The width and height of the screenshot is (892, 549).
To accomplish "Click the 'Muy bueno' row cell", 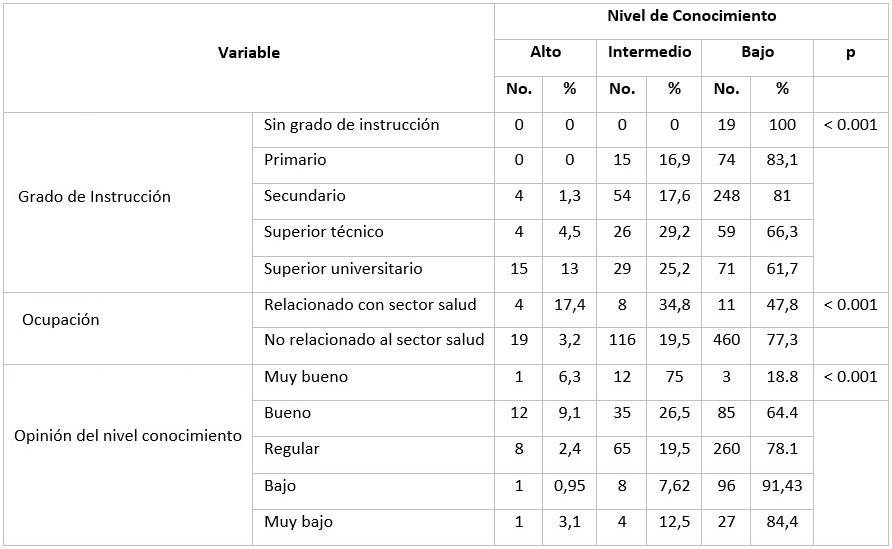I will [306, 377].
